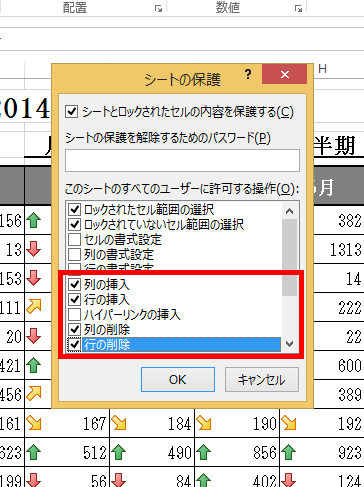Click the yellow diagonal-down arrow after 167
The image size is (364, 487).
[x=119, y=423]
